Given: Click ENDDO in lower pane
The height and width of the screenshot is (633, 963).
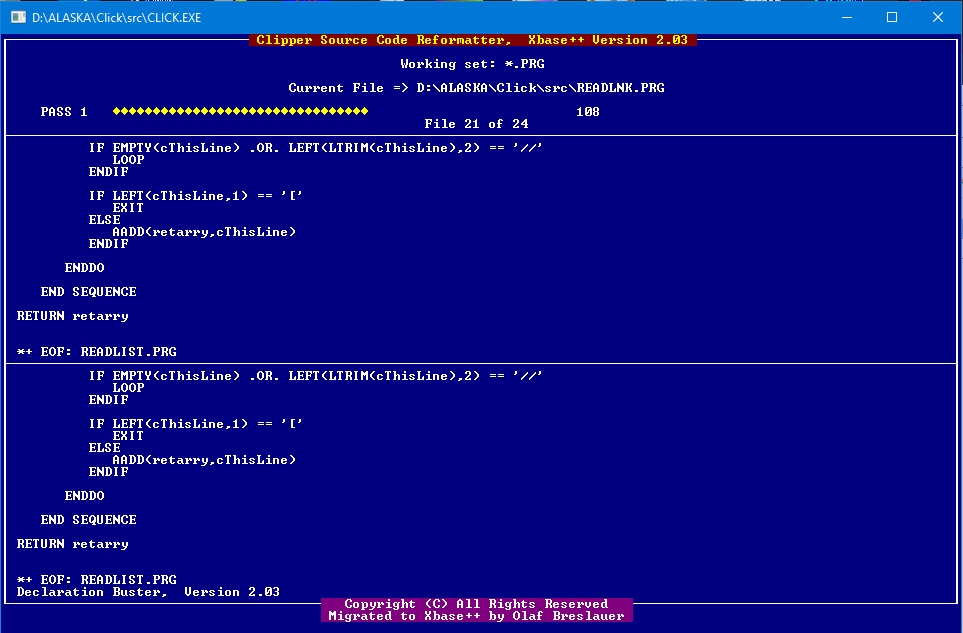Looking at the screenshot, I should 85,495.
